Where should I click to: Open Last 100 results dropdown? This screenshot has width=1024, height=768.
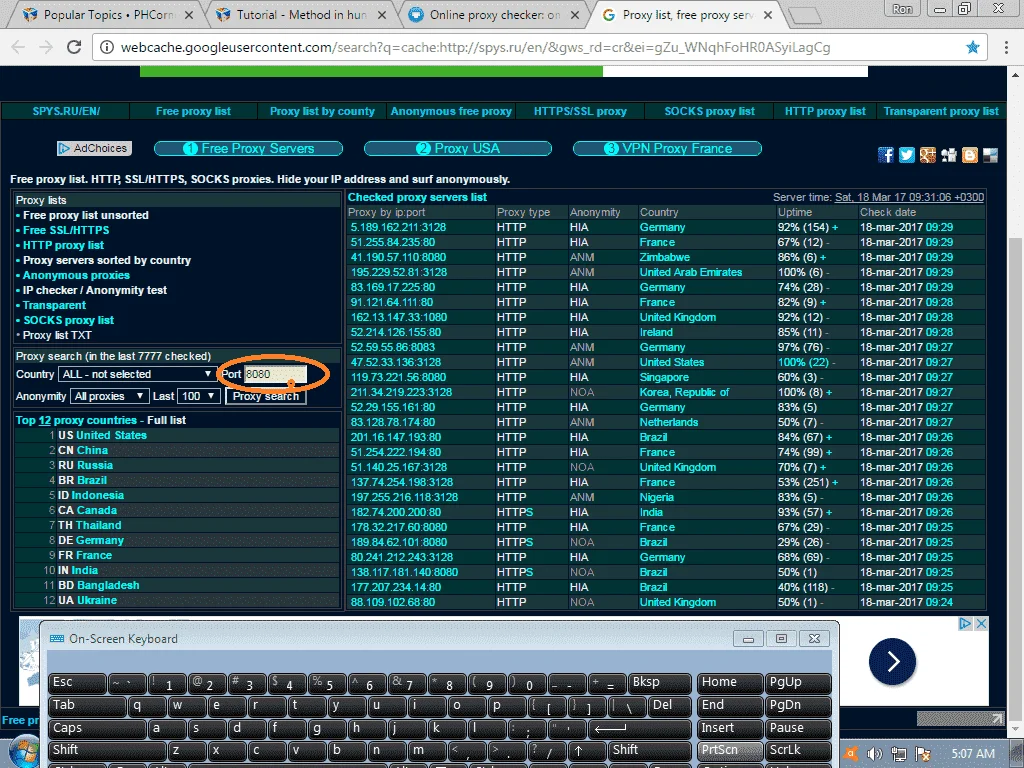(x=198, y=396)
